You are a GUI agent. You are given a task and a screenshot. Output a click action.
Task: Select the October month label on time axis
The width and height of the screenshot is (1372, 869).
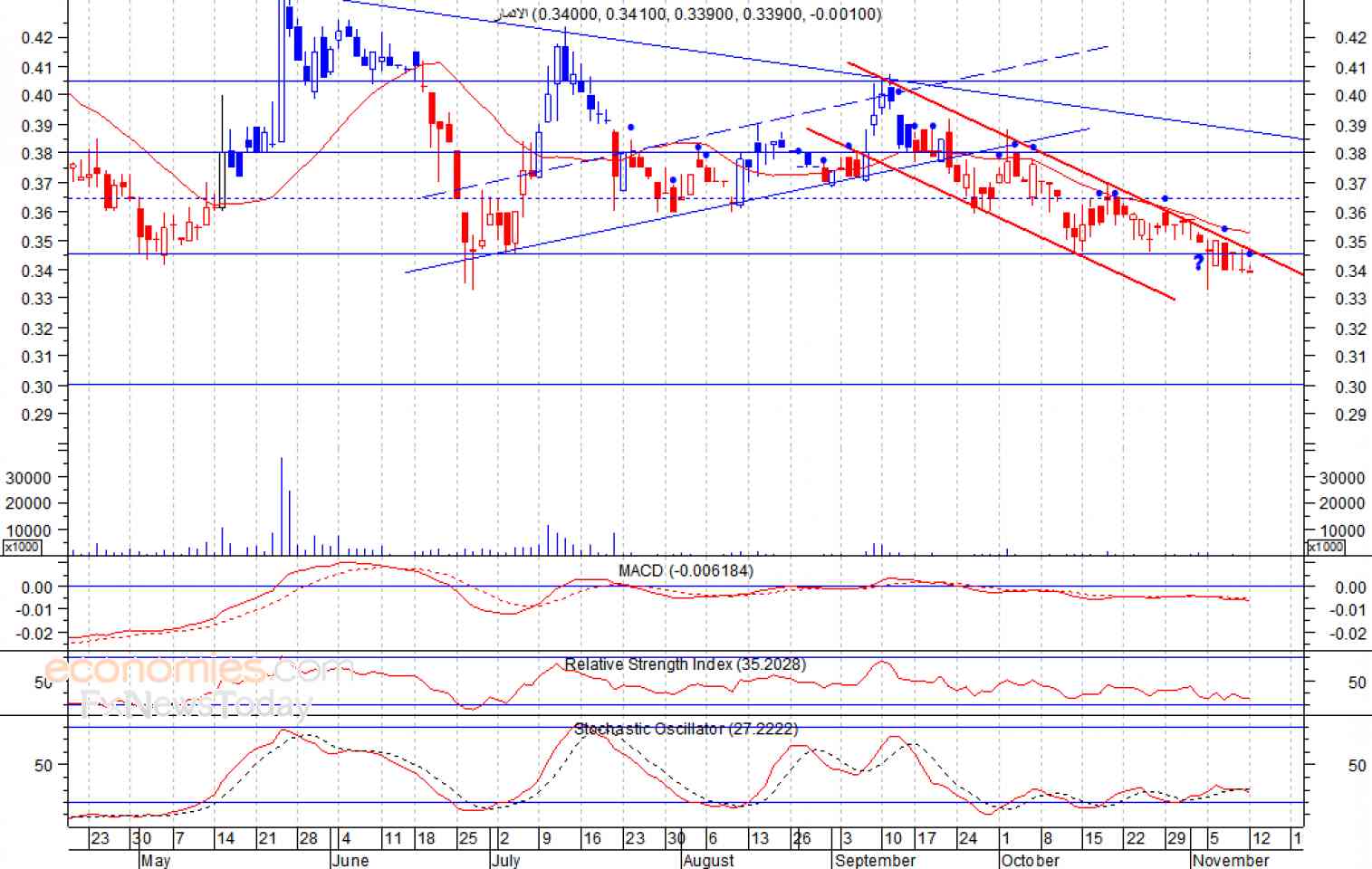[x=1031, y=860]
